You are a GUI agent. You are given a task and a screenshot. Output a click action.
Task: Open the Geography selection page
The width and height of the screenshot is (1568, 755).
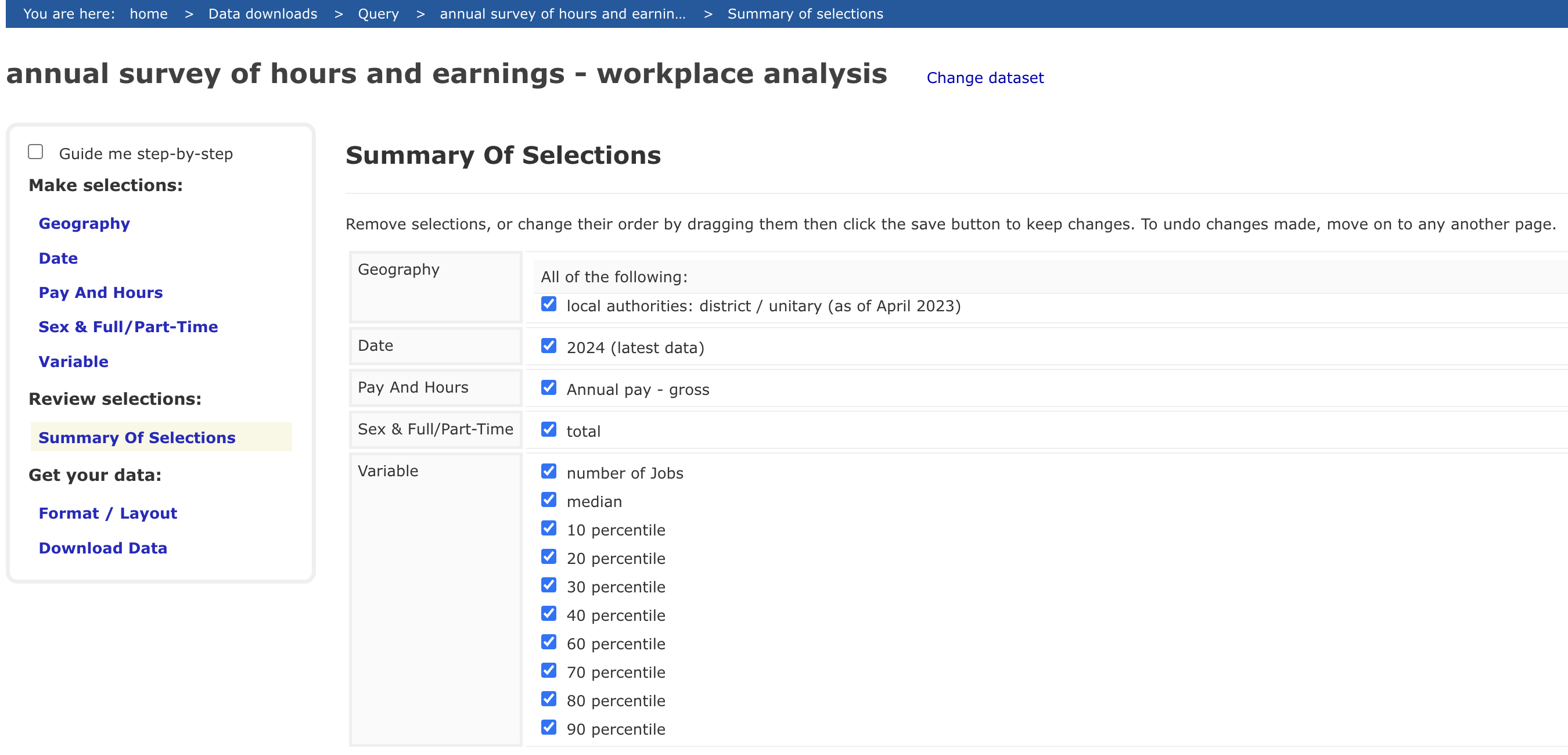(84, 224)
